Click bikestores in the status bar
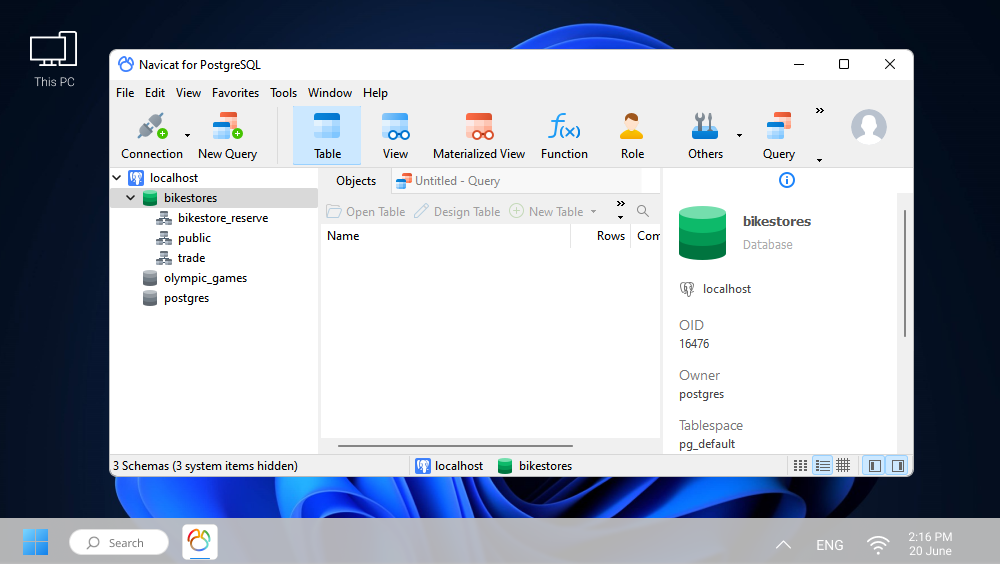Viewport: 1000px width, 564px height. point(535,466)
